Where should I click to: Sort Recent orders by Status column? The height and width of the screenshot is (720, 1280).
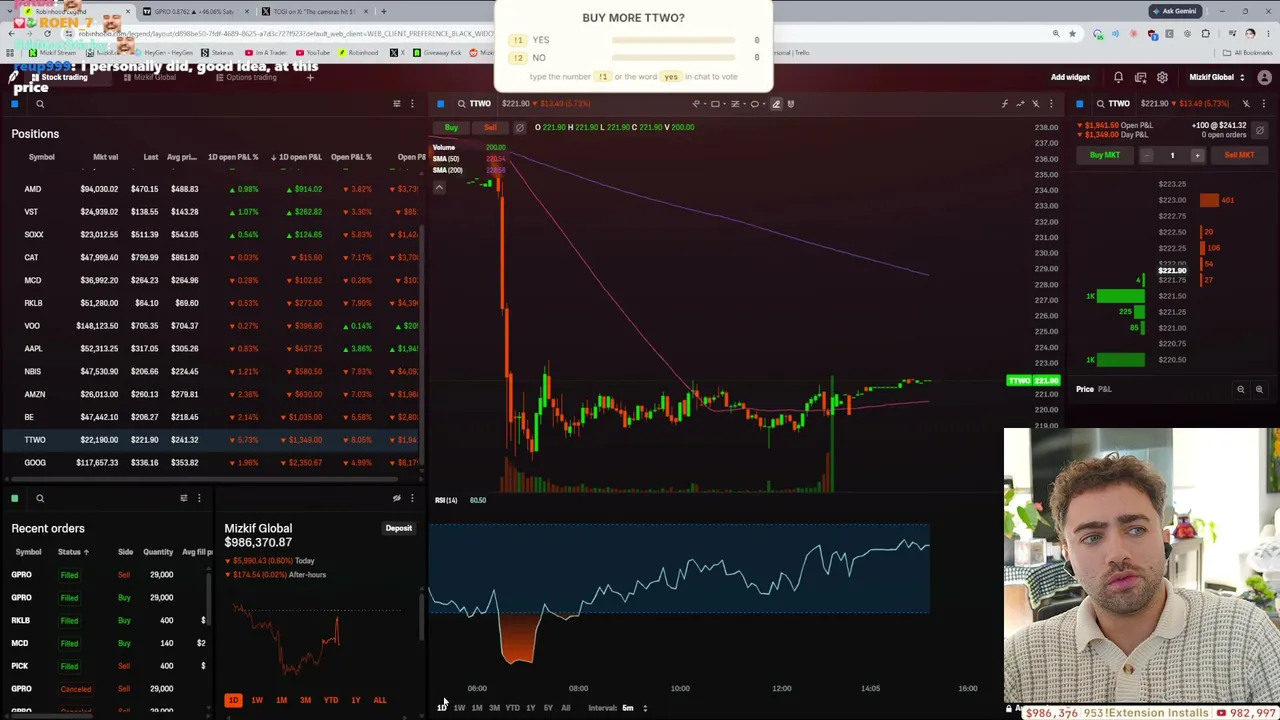point(73,552)
